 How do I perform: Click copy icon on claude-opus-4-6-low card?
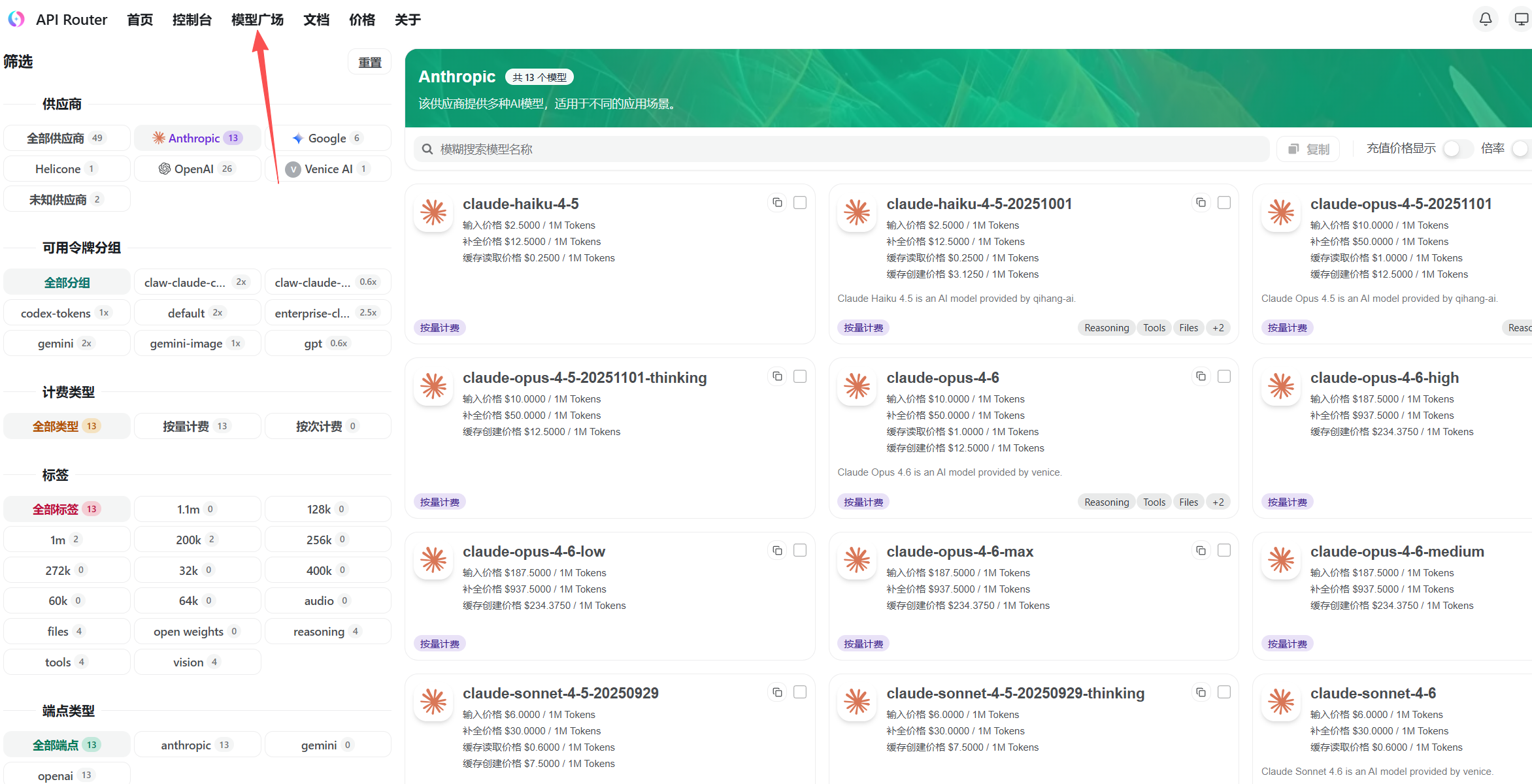pyautogui.click(x=777, y=551)
